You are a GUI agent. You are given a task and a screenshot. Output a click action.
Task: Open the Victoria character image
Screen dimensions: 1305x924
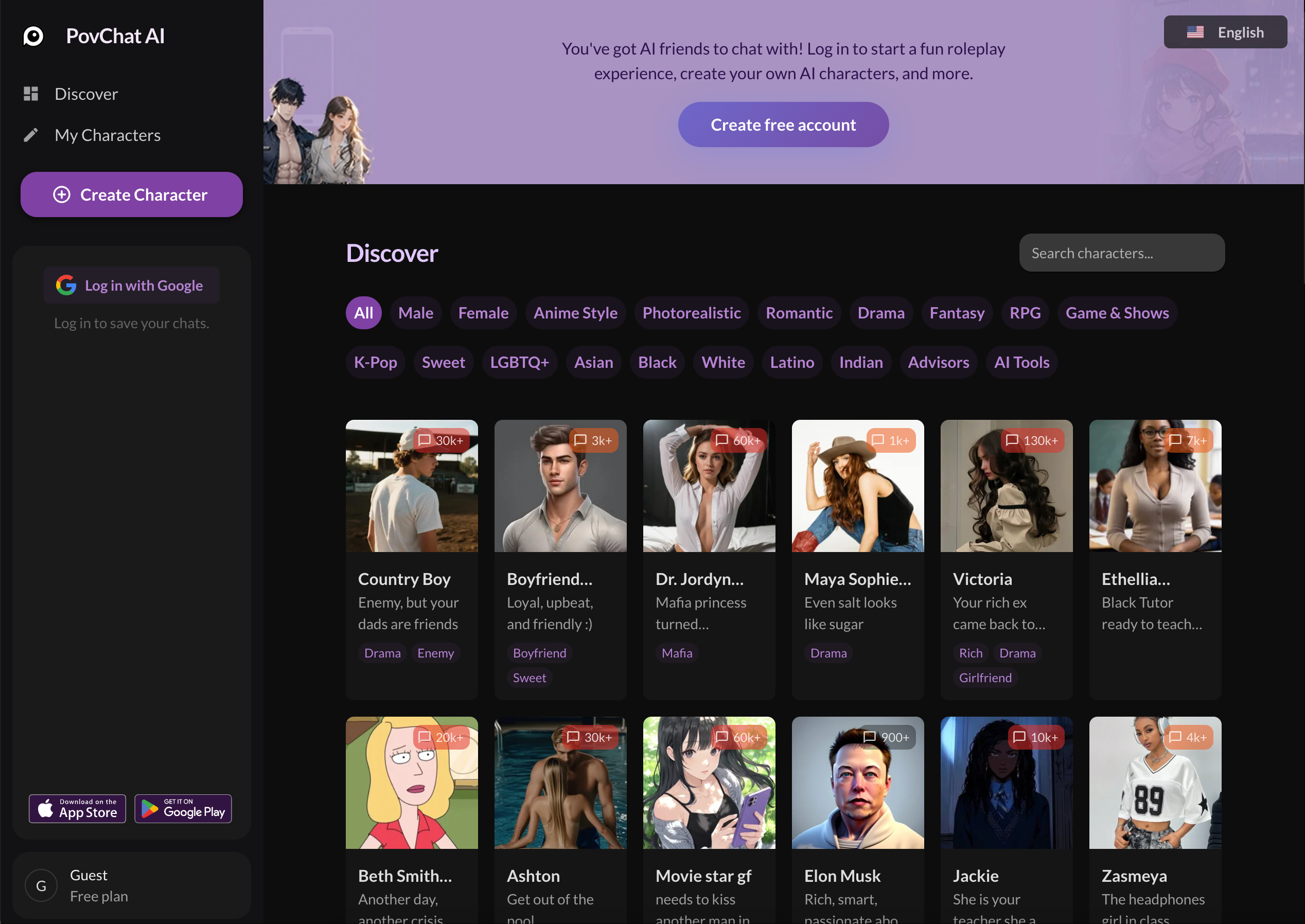click(x=1006, y=486)
